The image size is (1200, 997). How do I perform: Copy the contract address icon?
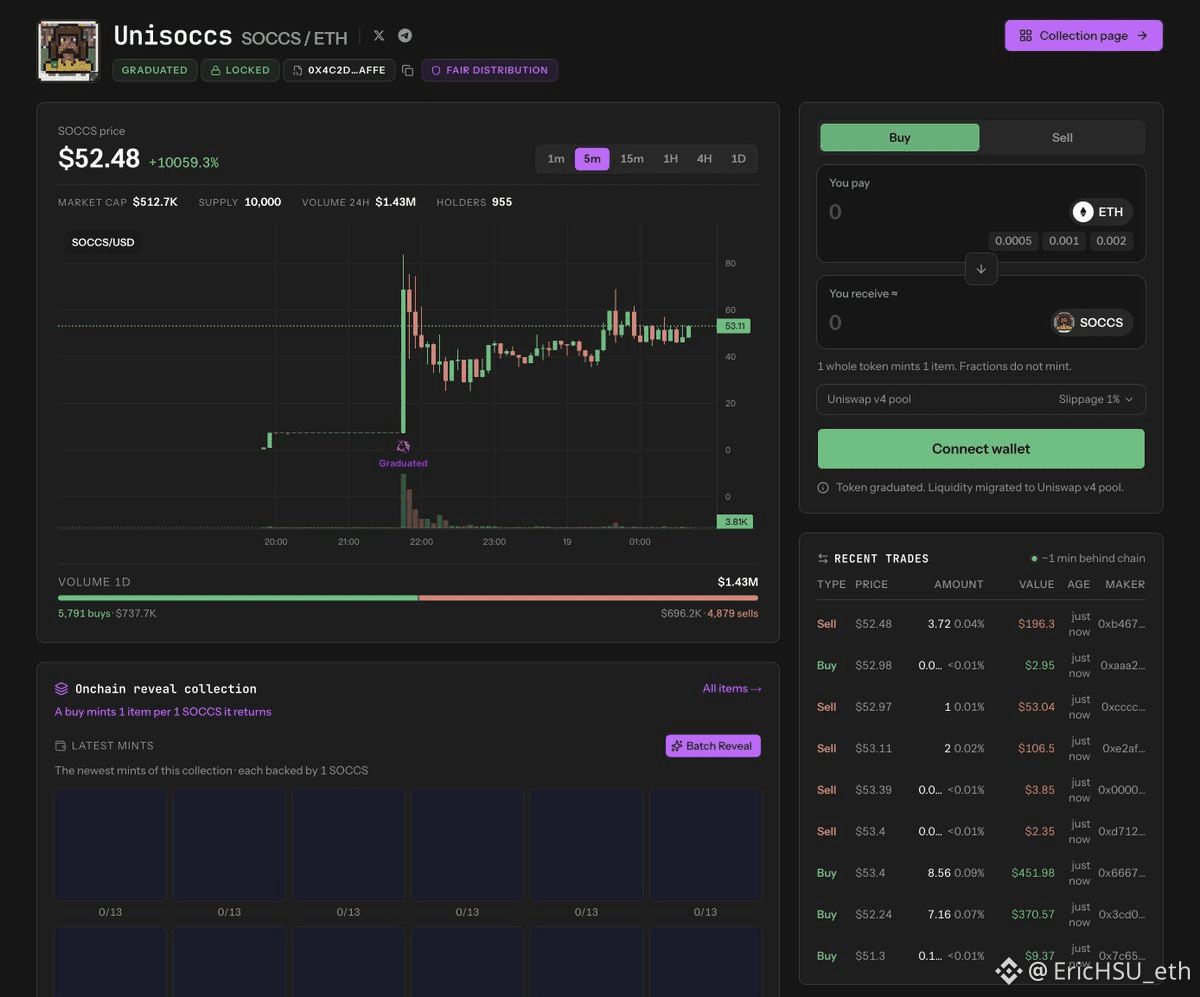(407, 71)
